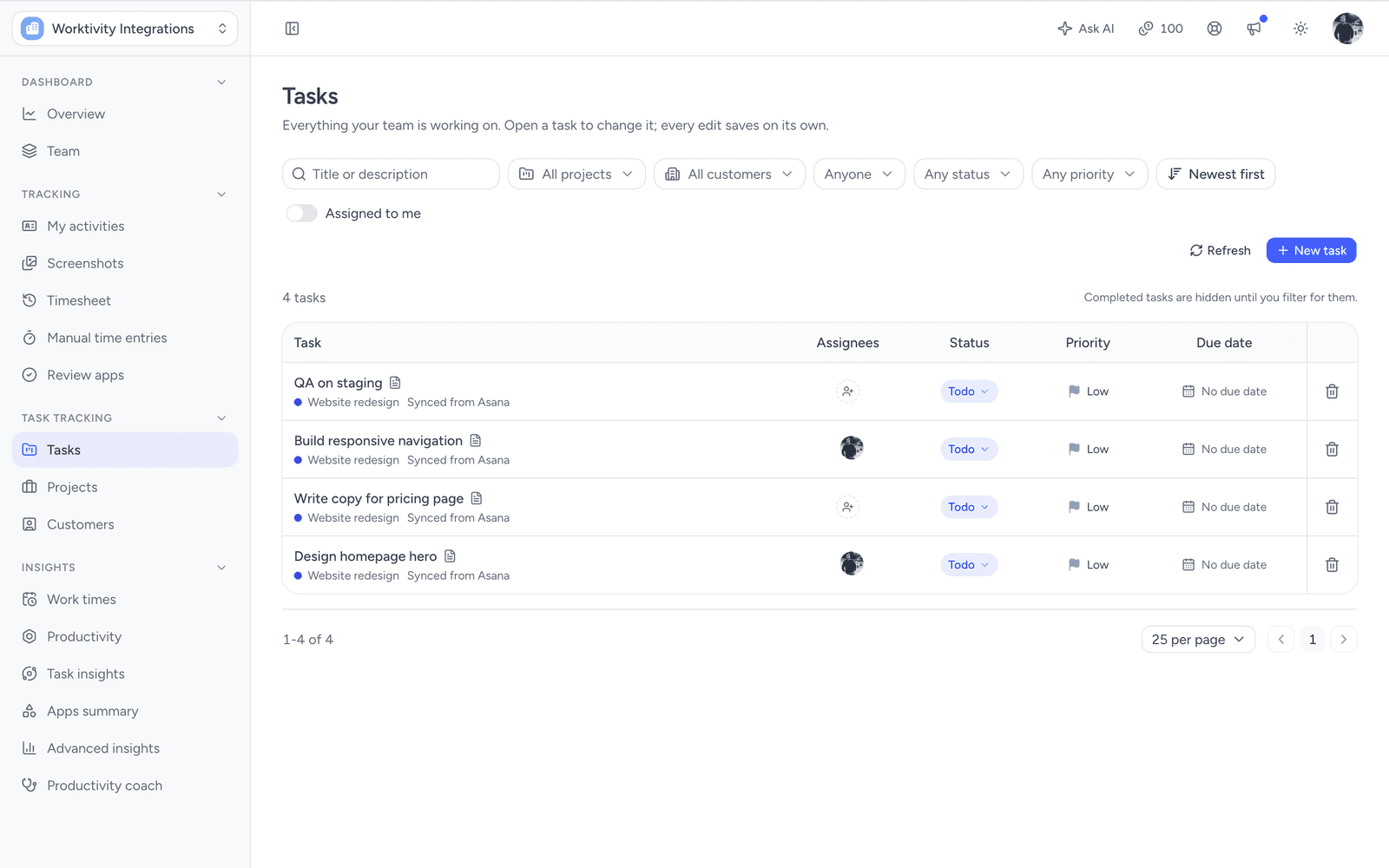1389x868 pixels.
Task: Open Projects in sidebar
Action: (x=125, y=487)
